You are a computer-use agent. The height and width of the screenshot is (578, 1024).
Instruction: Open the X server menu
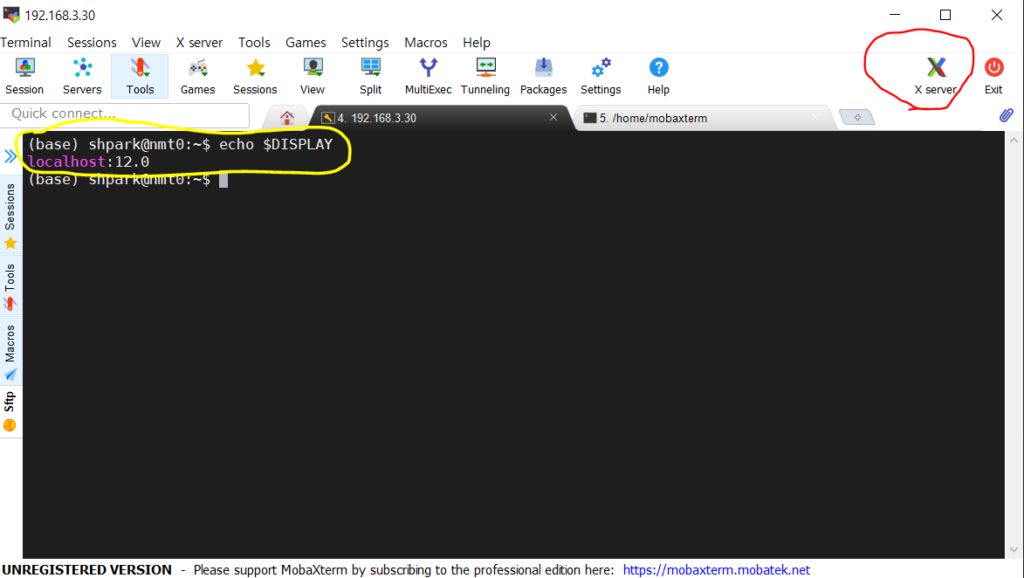(x=199, y=42)
